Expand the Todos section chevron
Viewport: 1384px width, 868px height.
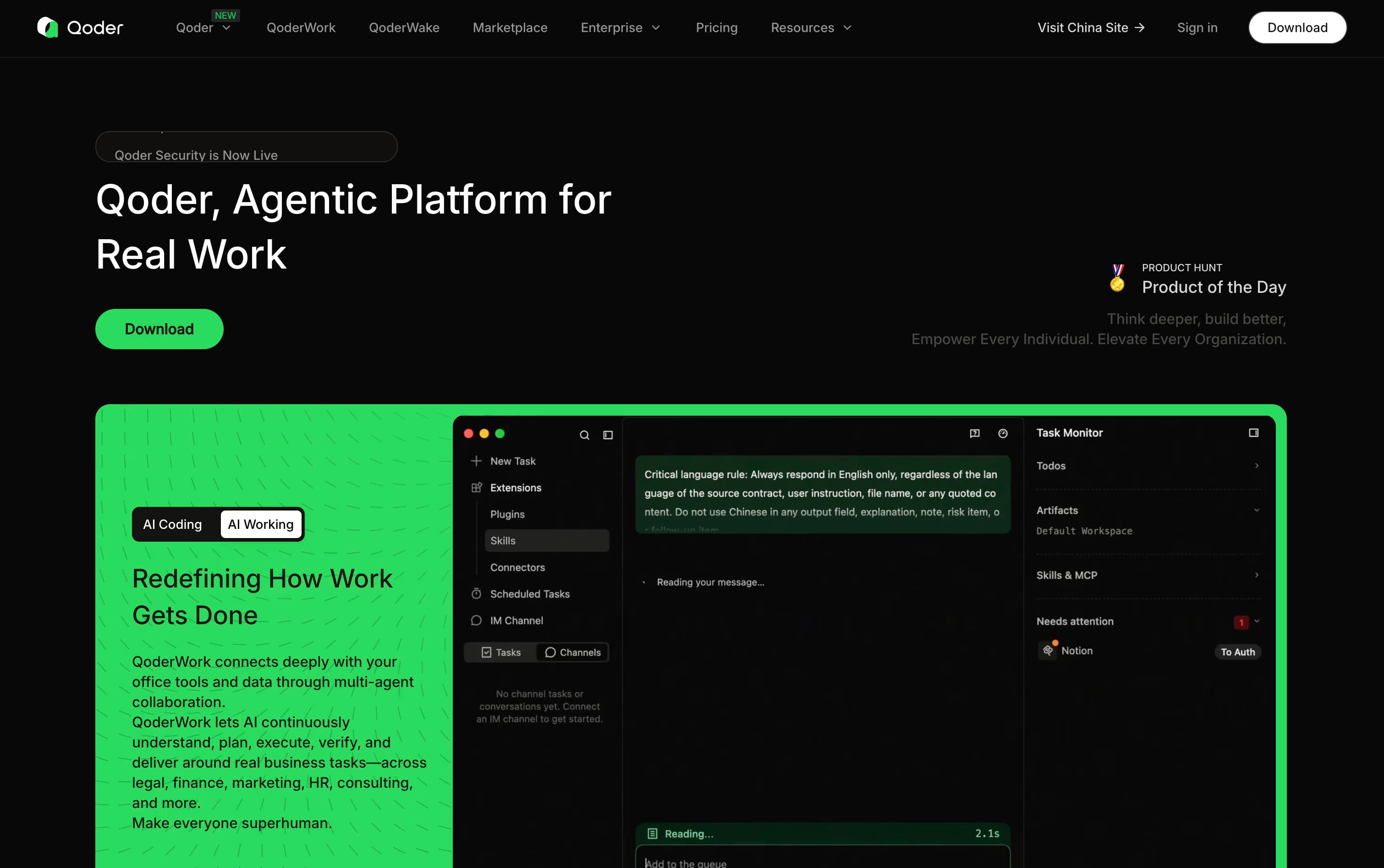[1257, 466]
